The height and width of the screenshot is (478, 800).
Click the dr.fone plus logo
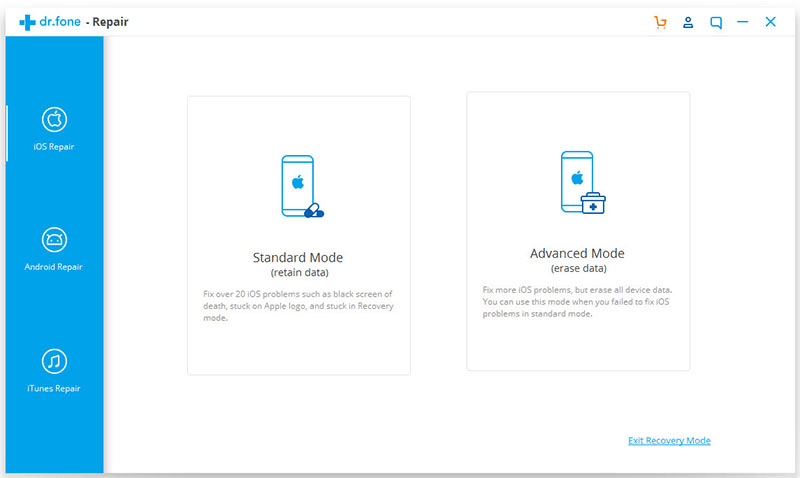[27, 21]
